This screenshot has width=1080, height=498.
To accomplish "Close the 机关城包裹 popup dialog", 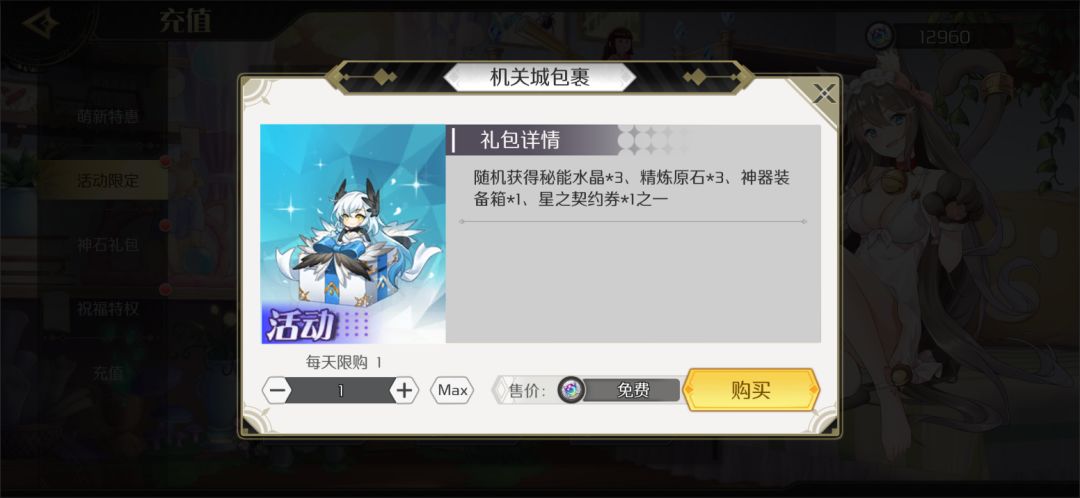I will [x=824, y=92].
